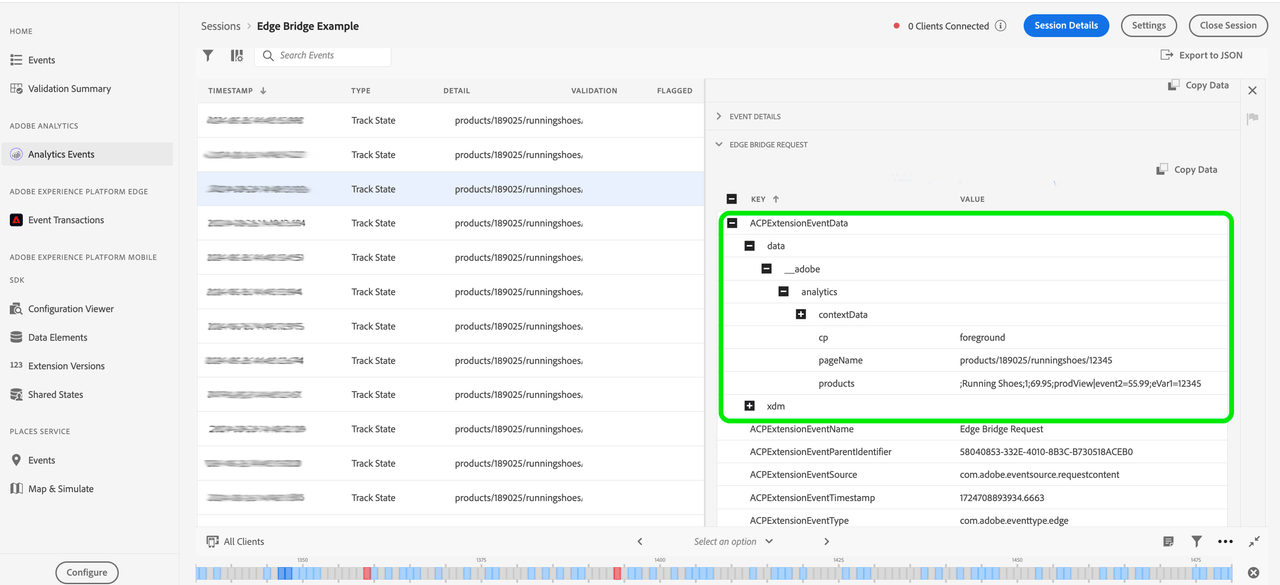
Task: Click the Session Details button
Action: (x=1066, y=26)
